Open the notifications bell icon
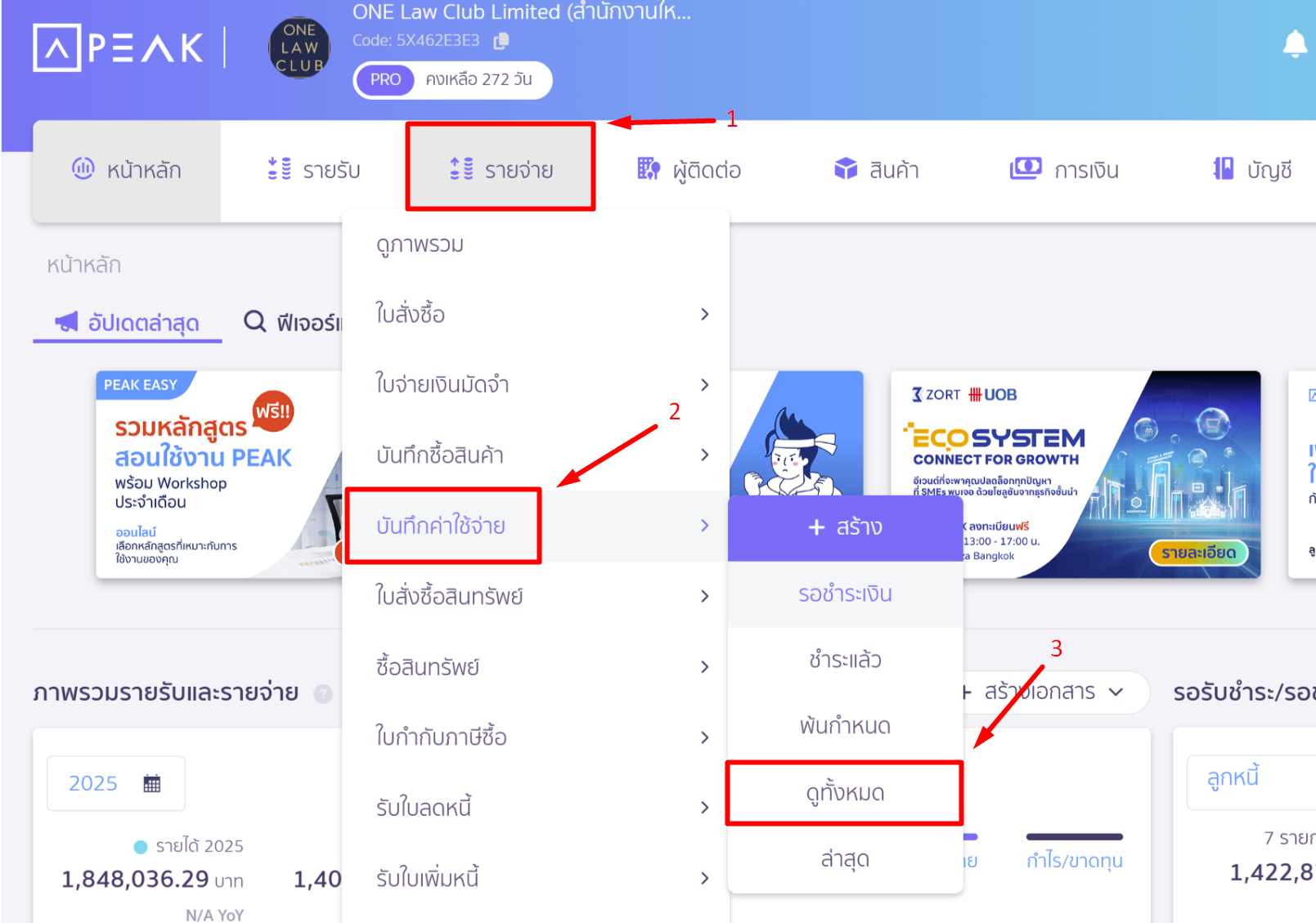Viewport: 1316px width, 923px height. pos(1295,43)
